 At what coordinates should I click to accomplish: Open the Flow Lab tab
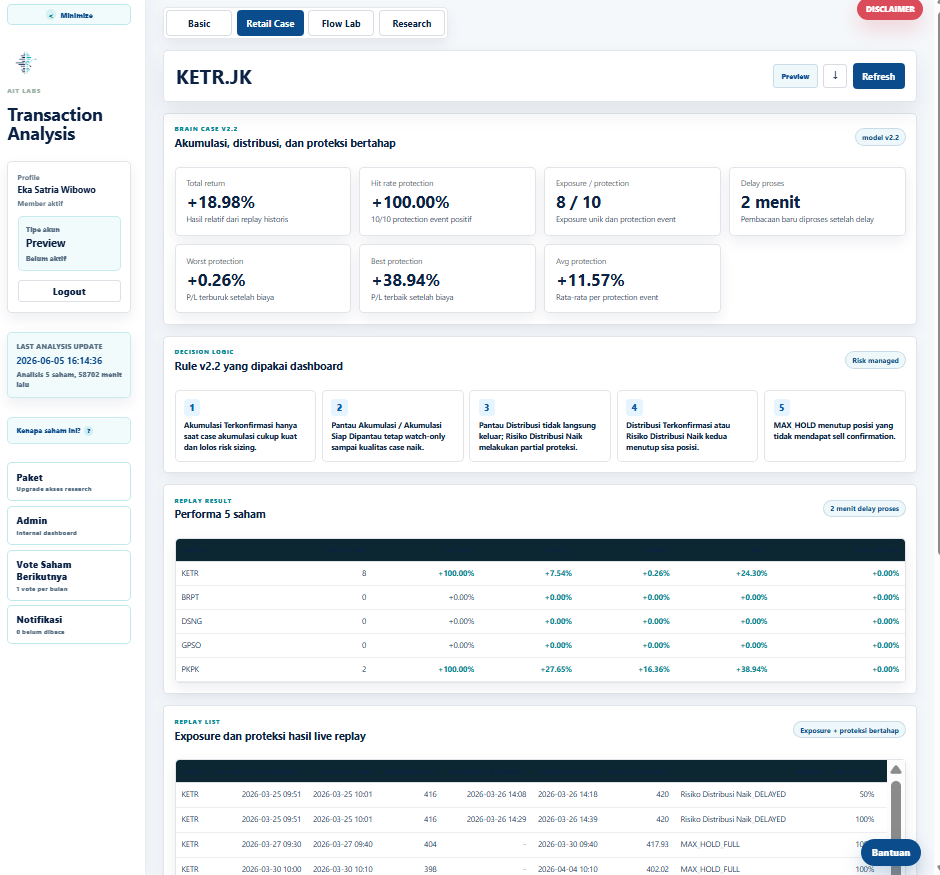(x=341, y=23)
